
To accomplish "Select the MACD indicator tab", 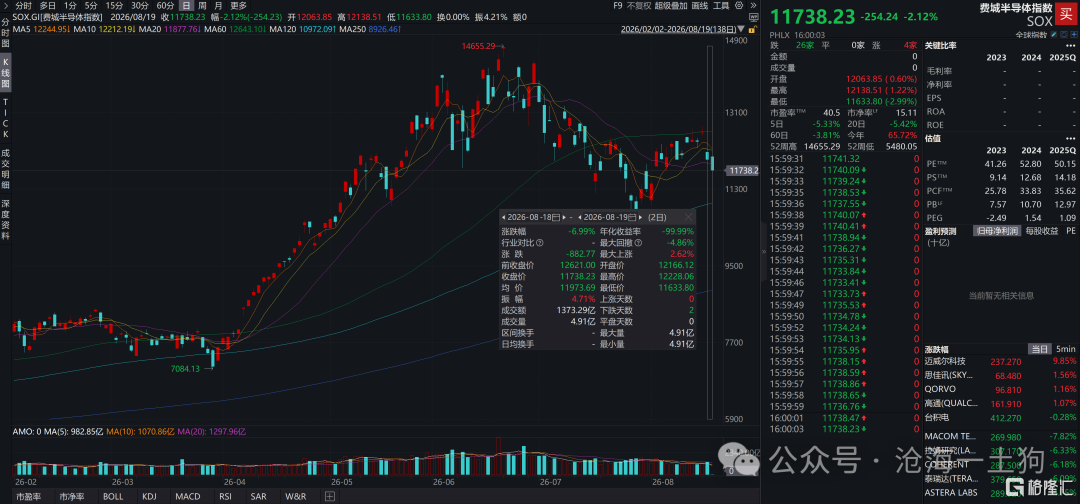I will pos(187,496).
